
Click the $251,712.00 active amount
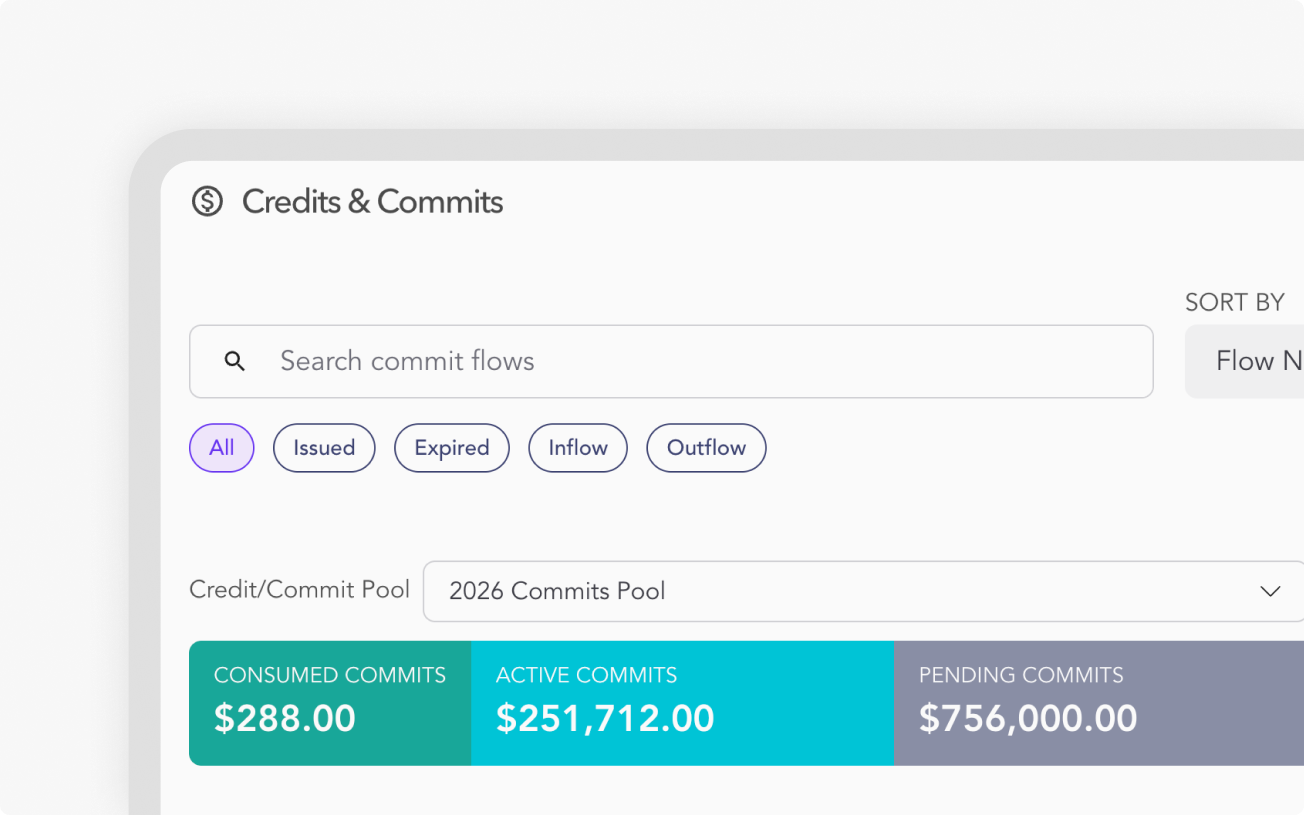605,718
